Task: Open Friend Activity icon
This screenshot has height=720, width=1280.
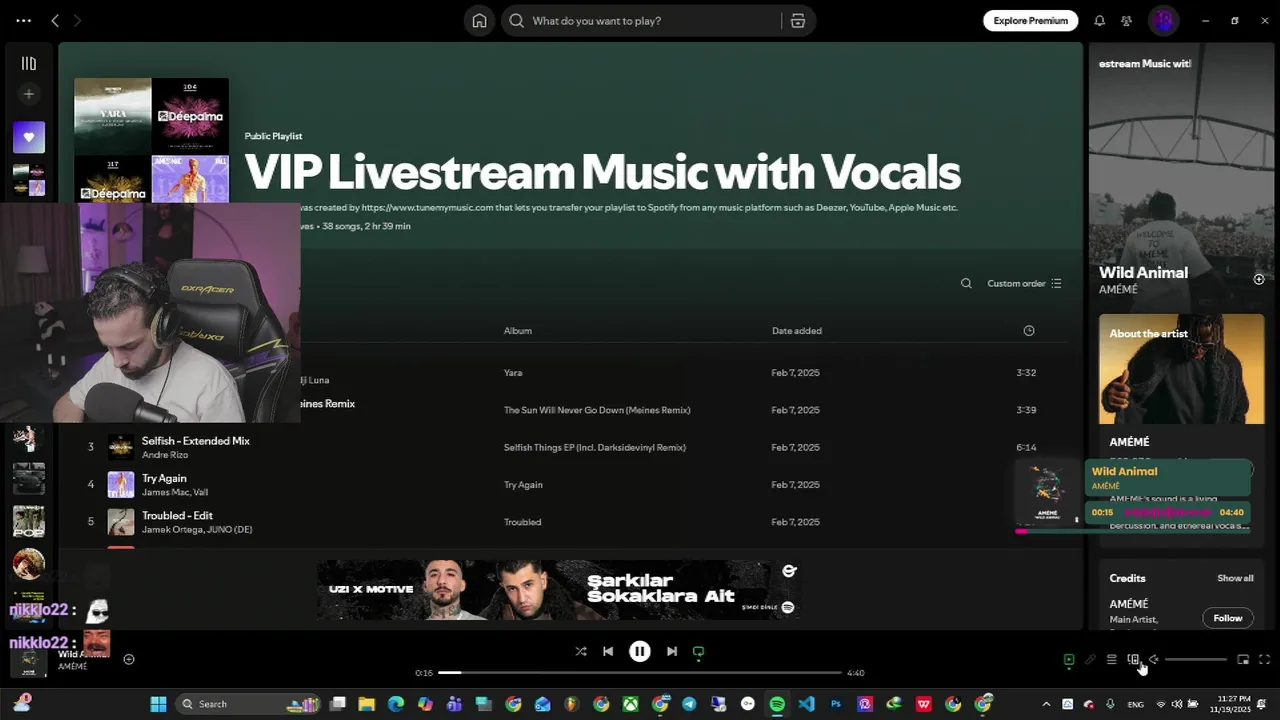Action: click(1127, 21)
